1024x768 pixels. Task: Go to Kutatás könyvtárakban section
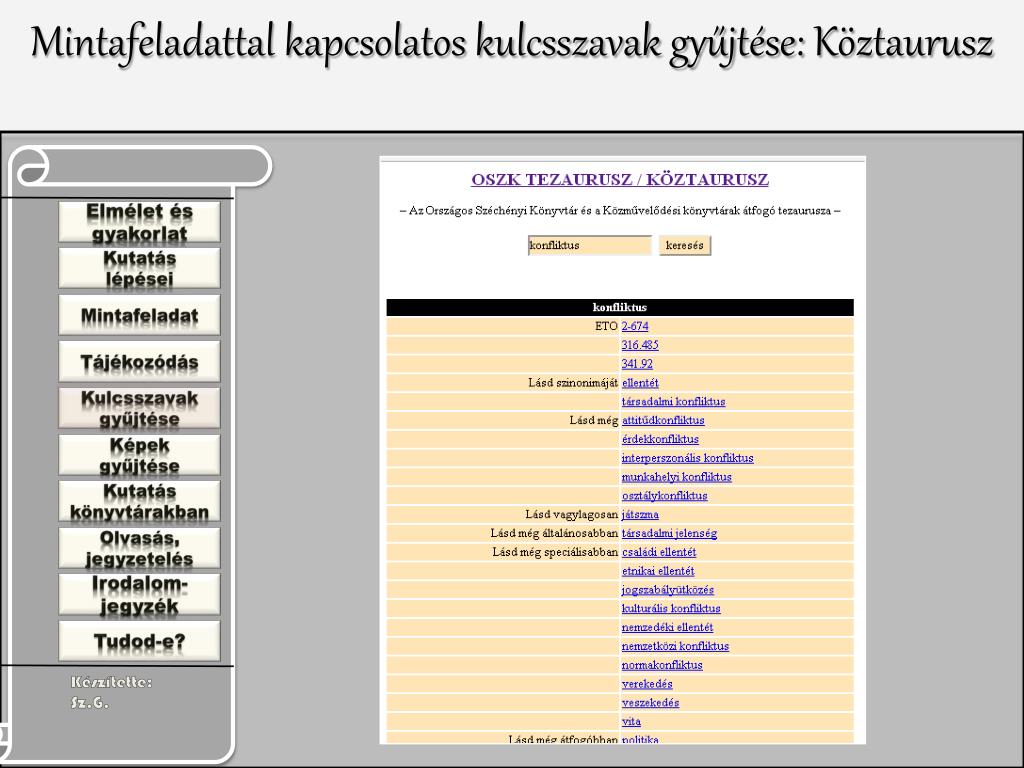click(139, 502)
